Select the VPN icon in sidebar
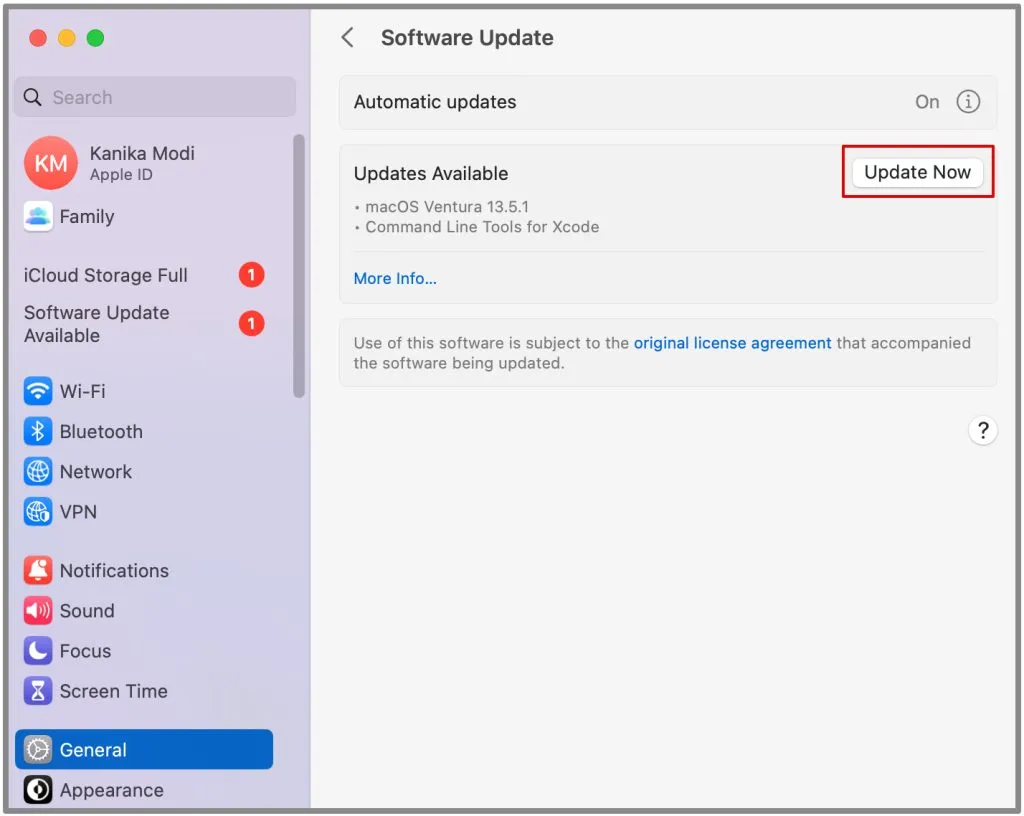This screenshot has width=1024, height=816. (38, 512)
